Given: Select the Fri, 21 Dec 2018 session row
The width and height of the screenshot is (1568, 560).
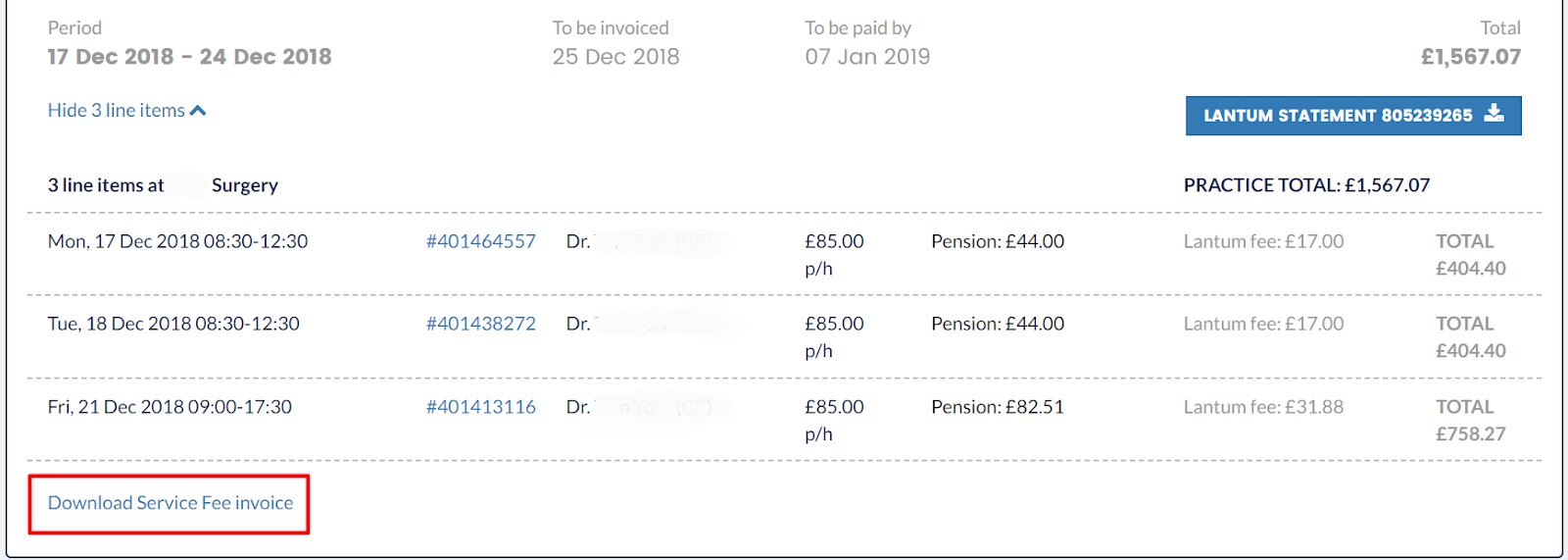Looking at the screenshot, I should (x=784, y=420).
